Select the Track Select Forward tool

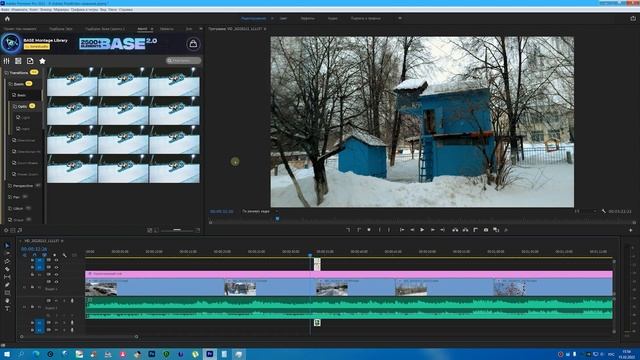click(7, 253)
